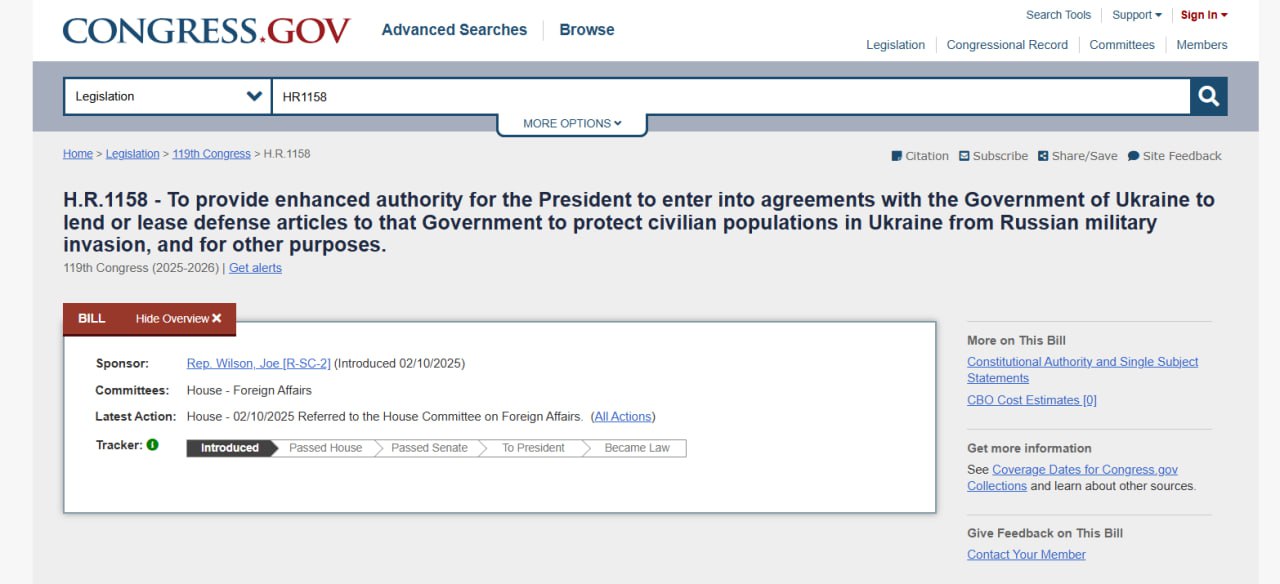Image resolution: width=1280 pixels, height=584 pixels.
Task: Open the CBO Cost Estimates link
Action: 1032,400
